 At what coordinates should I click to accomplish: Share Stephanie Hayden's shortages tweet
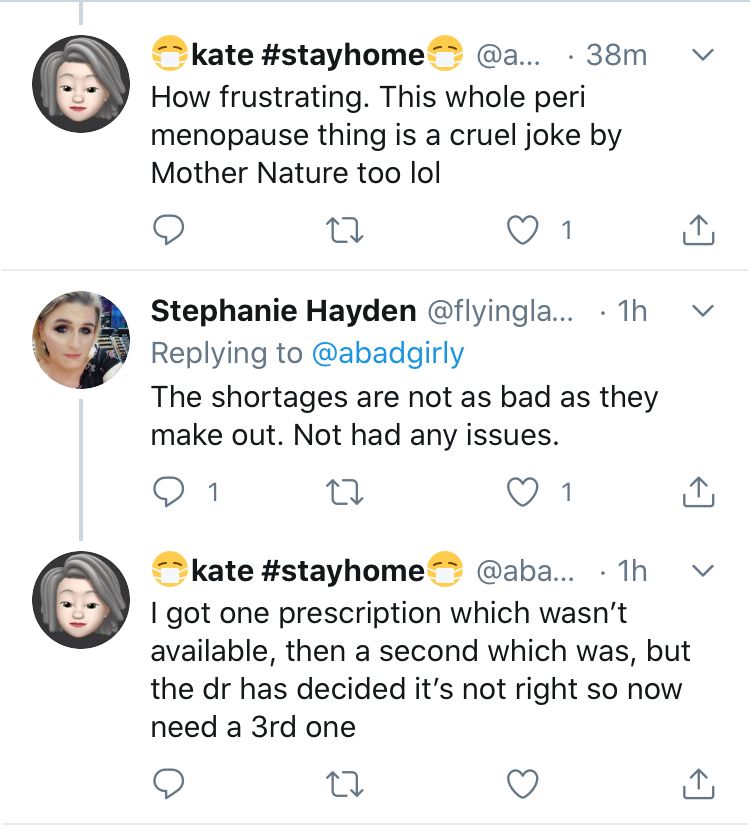point(699,492)
